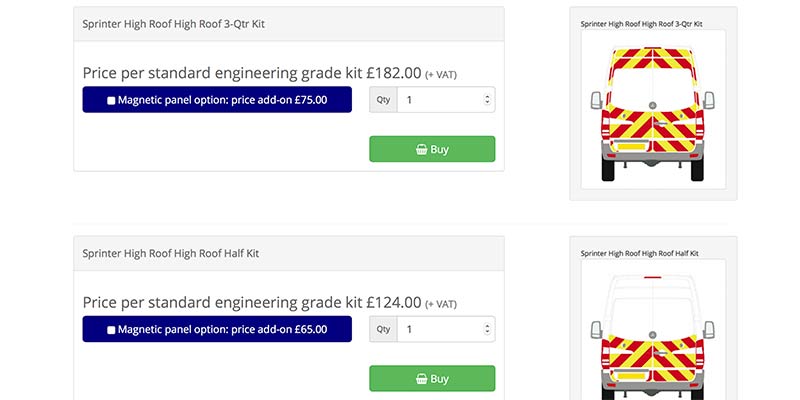Decrease Half Kit quantity with down arrow
Viewport: 800px width, 400px height.
(x=487, y=332)
